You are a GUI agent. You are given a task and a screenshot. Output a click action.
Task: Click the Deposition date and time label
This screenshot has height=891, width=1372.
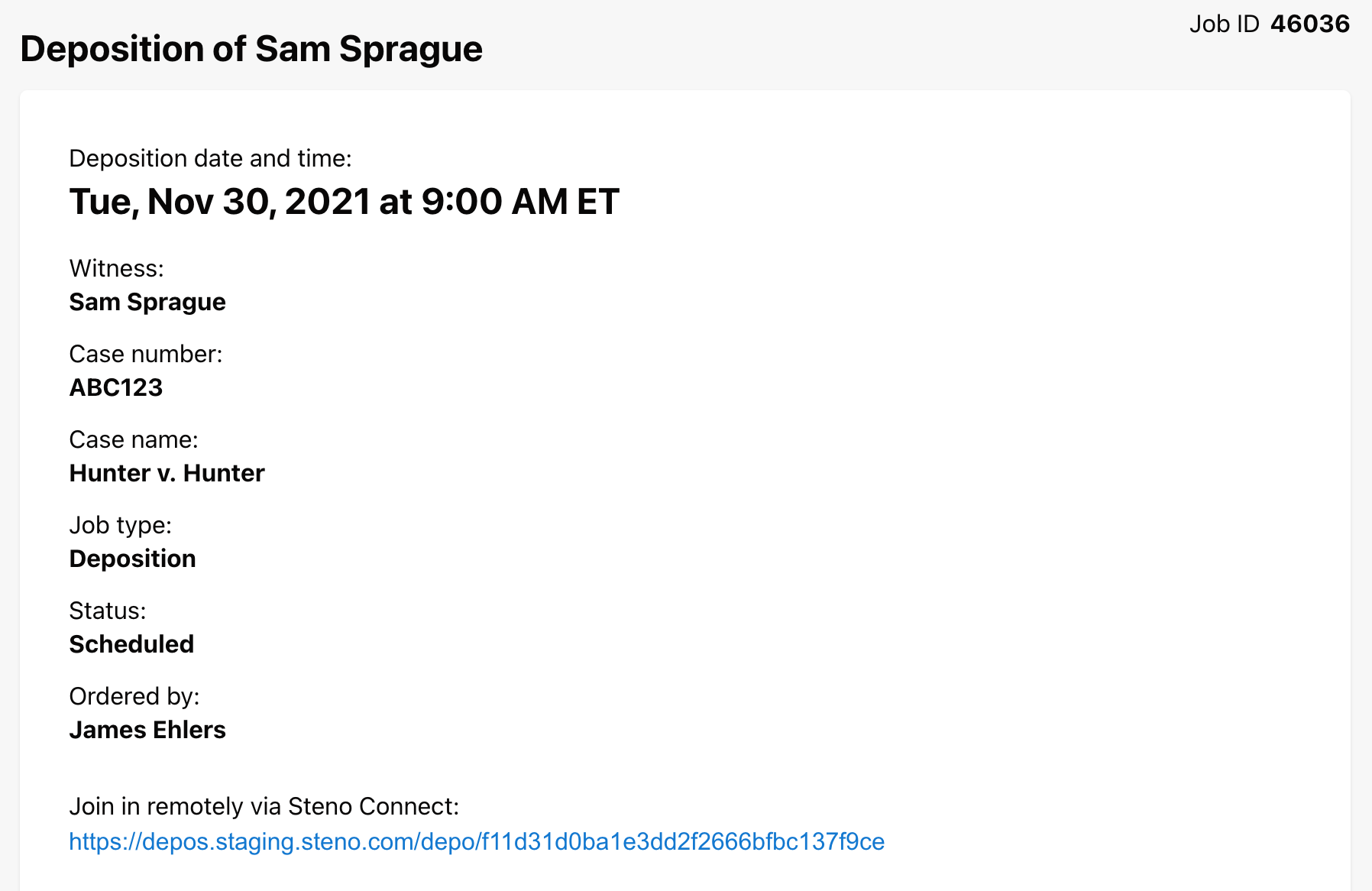pyautogui.click(x=210, y=158)
